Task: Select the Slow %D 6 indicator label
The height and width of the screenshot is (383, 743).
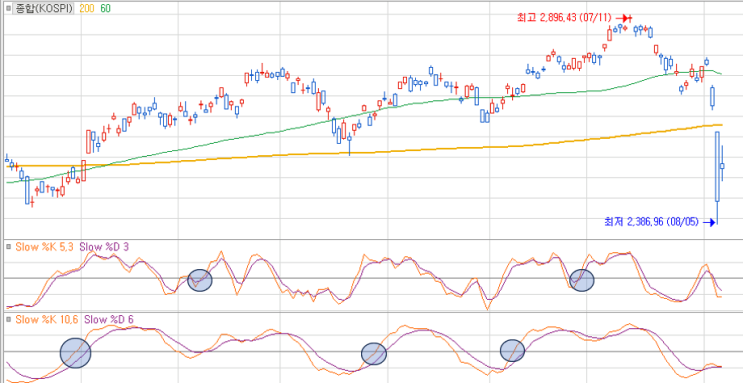Action: pyautogui.click(x=109, y=320)
